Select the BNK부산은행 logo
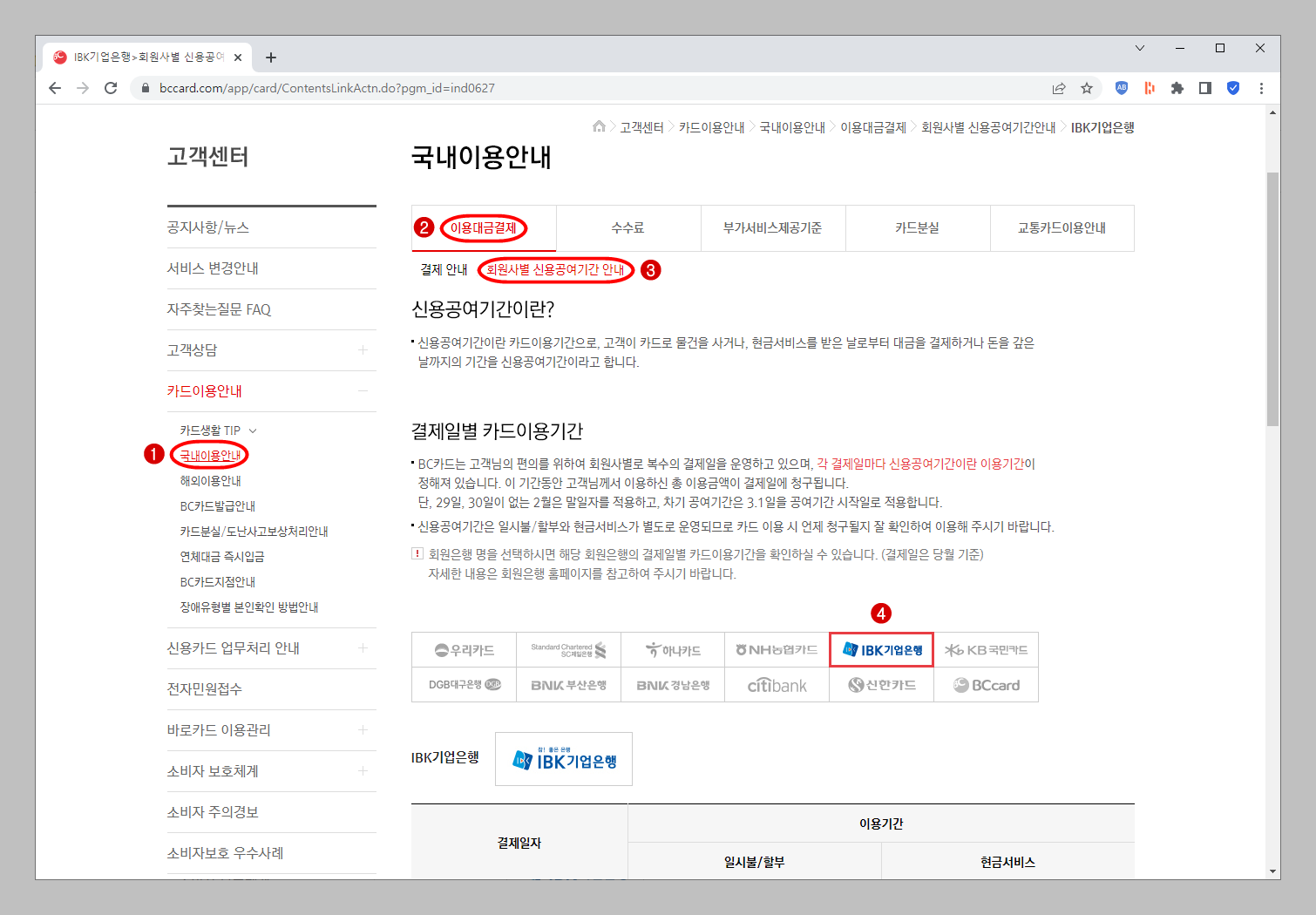The width and height of the screenshot is (1316, 915). (569, 685)
